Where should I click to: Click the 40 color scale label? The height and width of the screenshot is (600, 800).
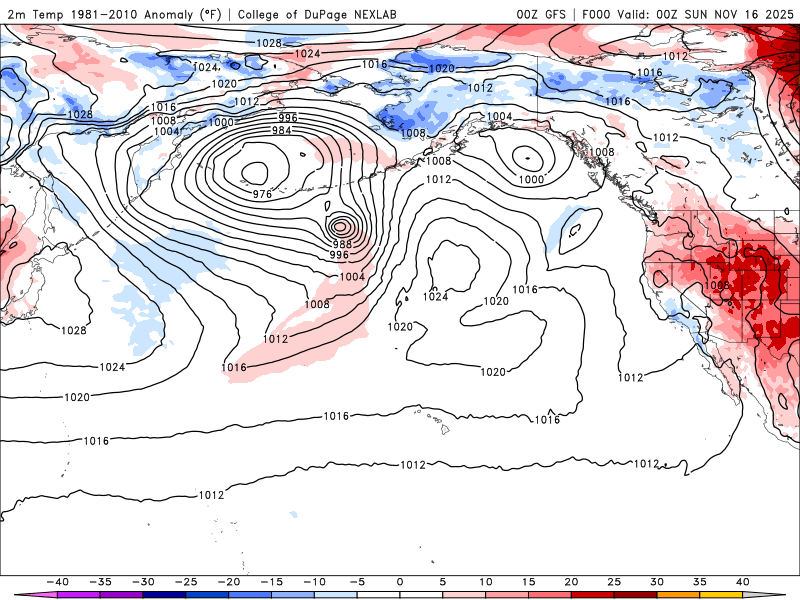(743, 582)
